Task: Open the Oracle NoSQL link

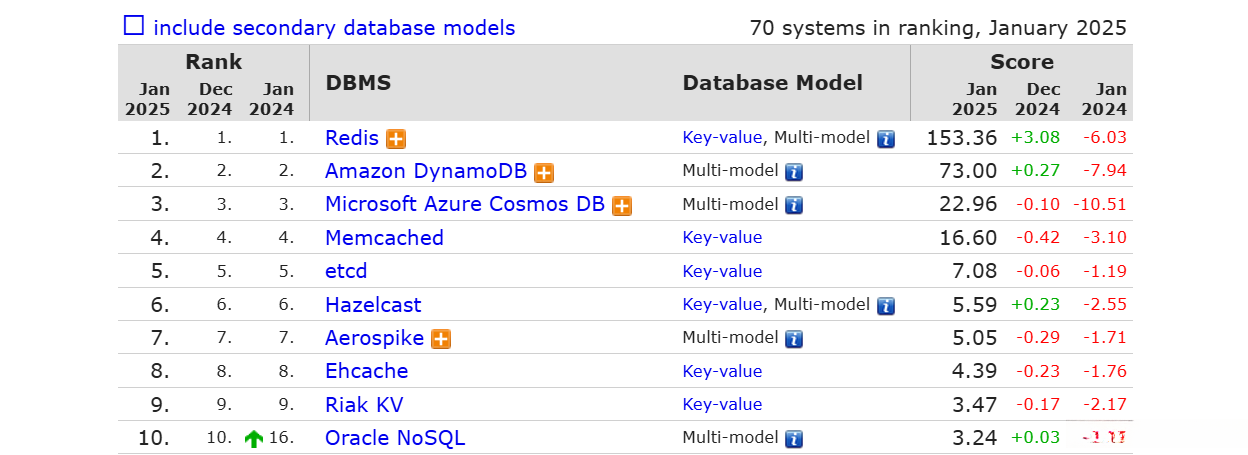Action: [x=395, y=438]
